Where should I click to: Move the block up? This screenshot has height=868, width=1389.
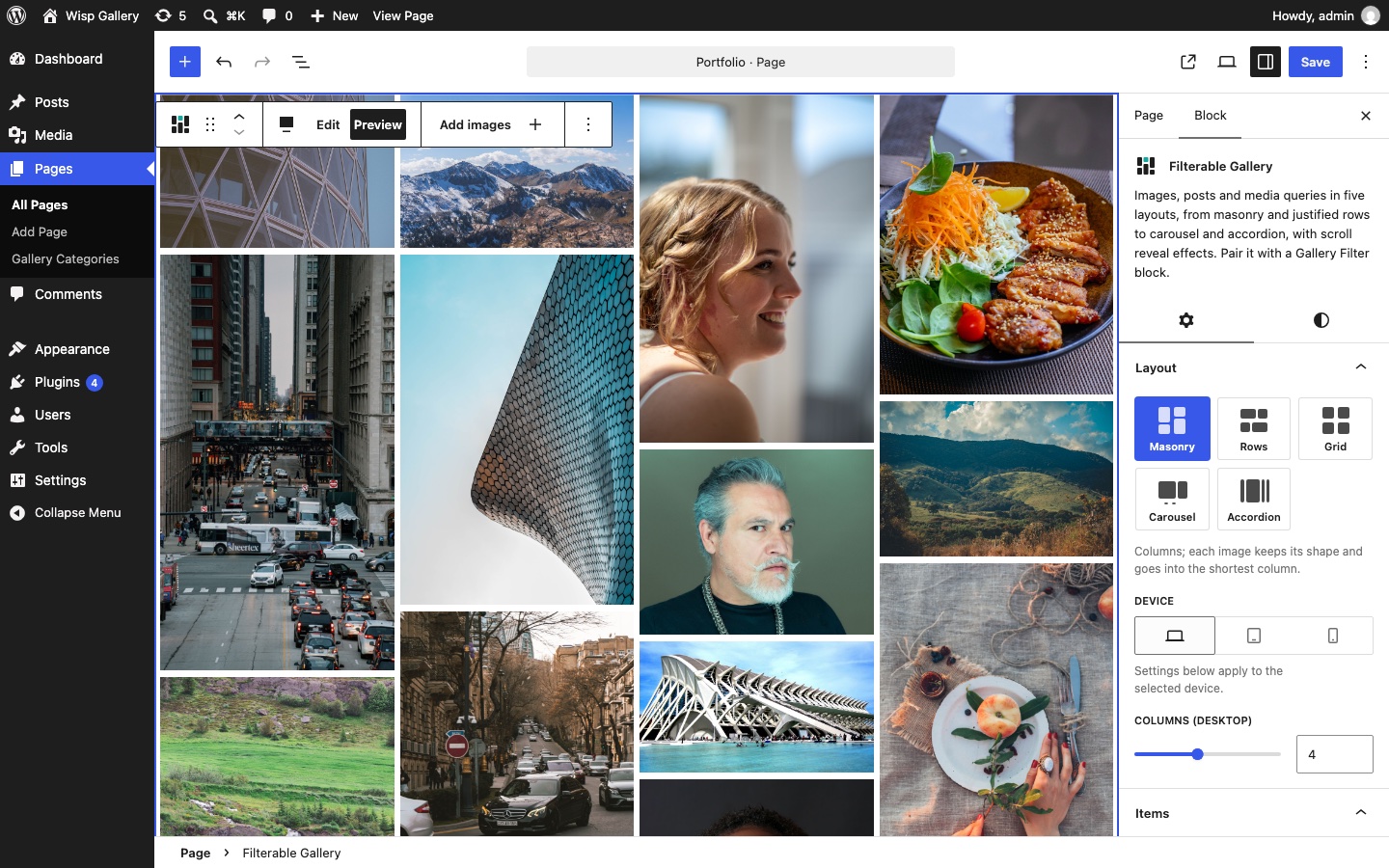[239, 116]
